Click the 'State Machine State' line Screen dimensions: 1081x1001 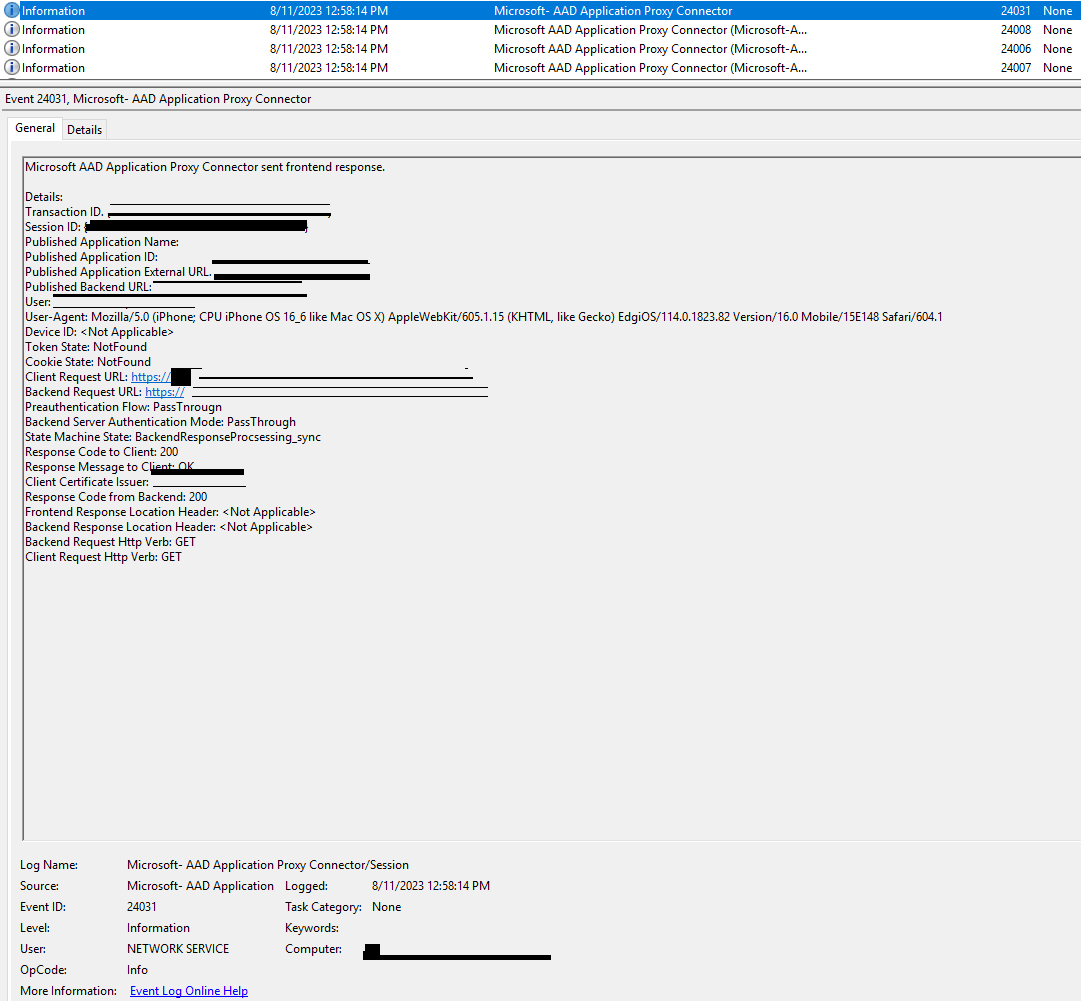click(173, 437)
